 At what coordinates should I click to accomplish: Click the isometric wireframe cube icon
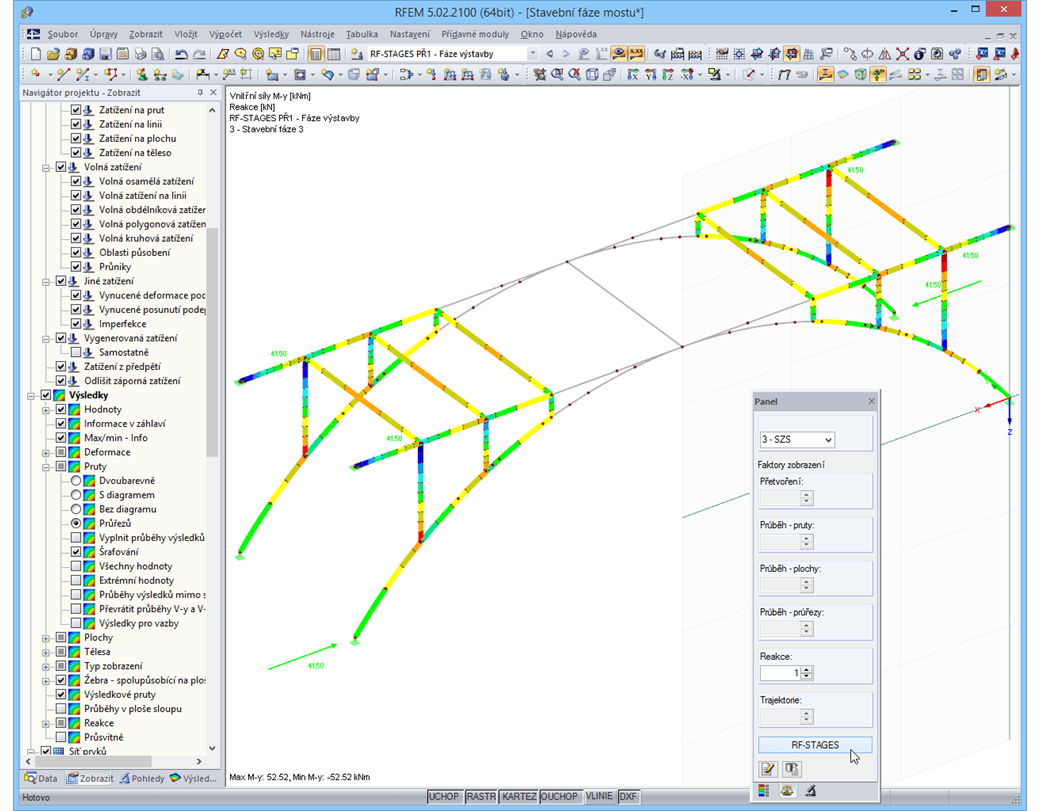tap(592, 74)
